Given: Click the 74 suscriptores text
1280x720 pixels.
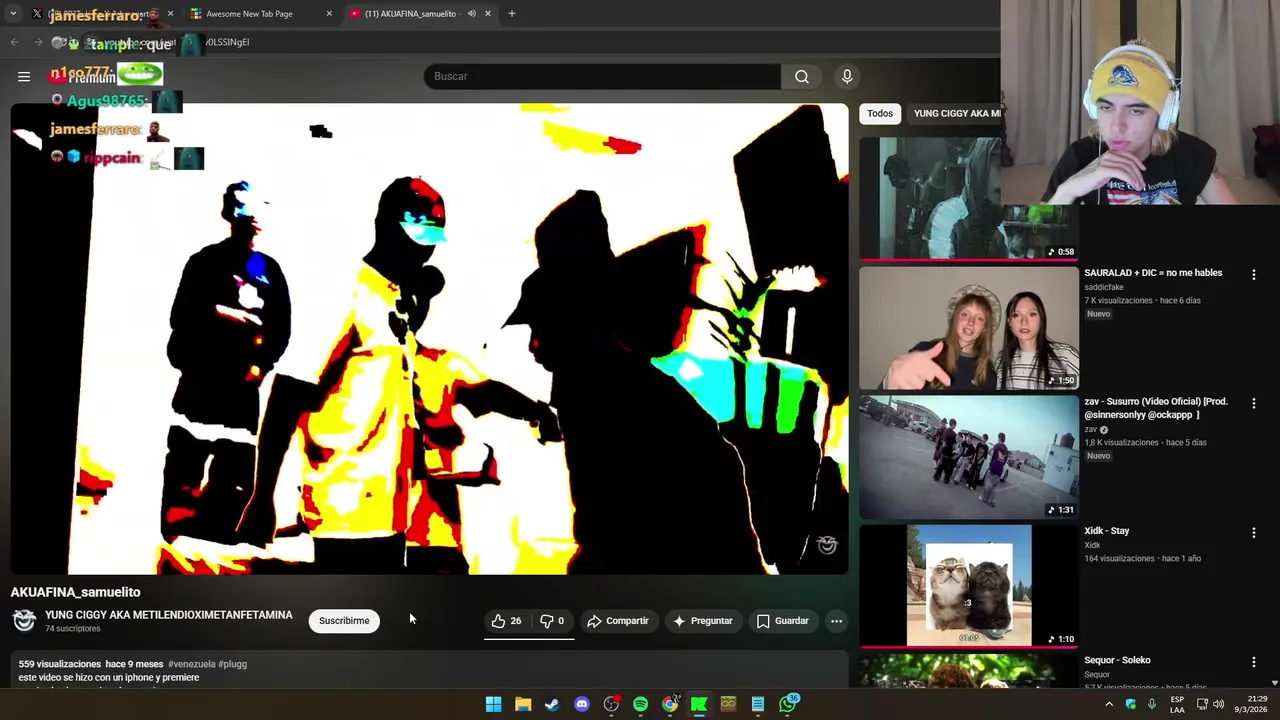Looking at the screenshot, I should coord(72,629).
